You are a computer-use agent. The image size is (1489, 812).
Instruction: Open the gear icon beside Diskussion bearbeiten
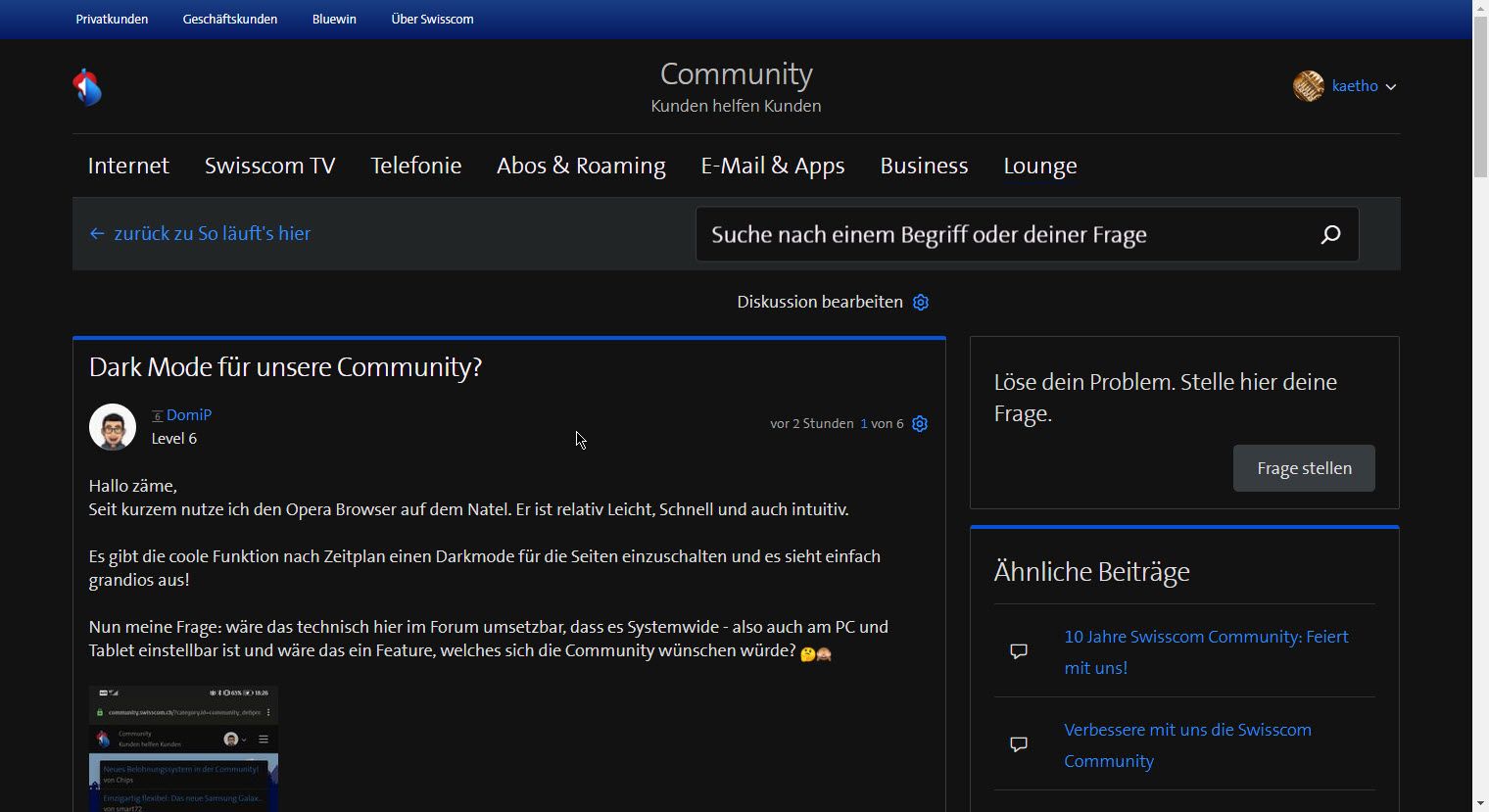pyautogui.click(x=921, y=302)
